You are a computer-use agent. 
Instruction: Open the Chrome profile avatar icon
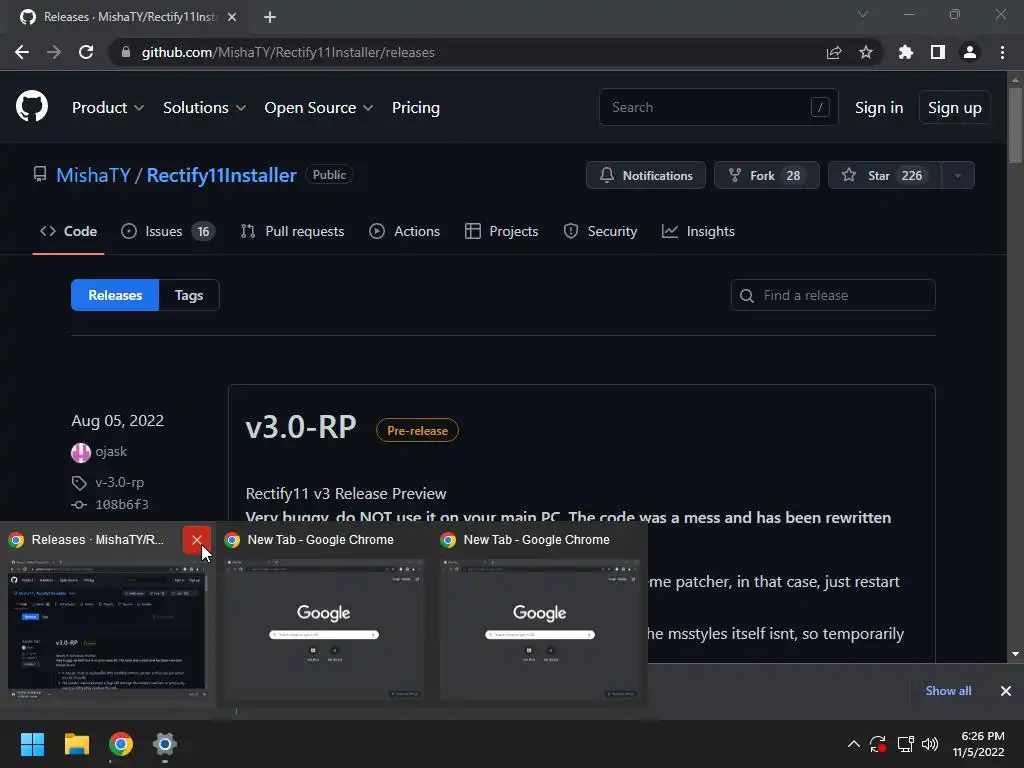tap(970, 52)
